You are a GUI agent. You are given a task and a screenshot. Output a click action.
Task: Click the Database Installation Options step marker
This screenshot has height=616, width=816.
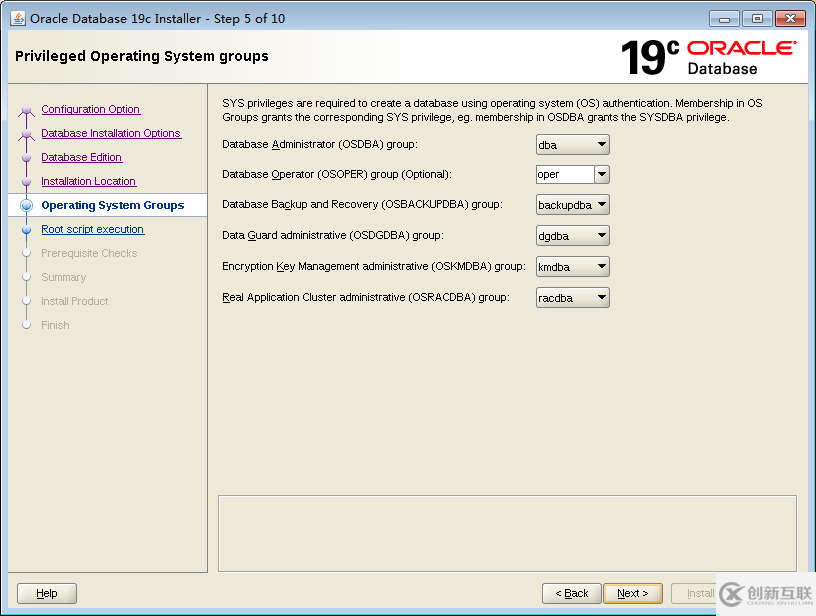pos(27,134)
